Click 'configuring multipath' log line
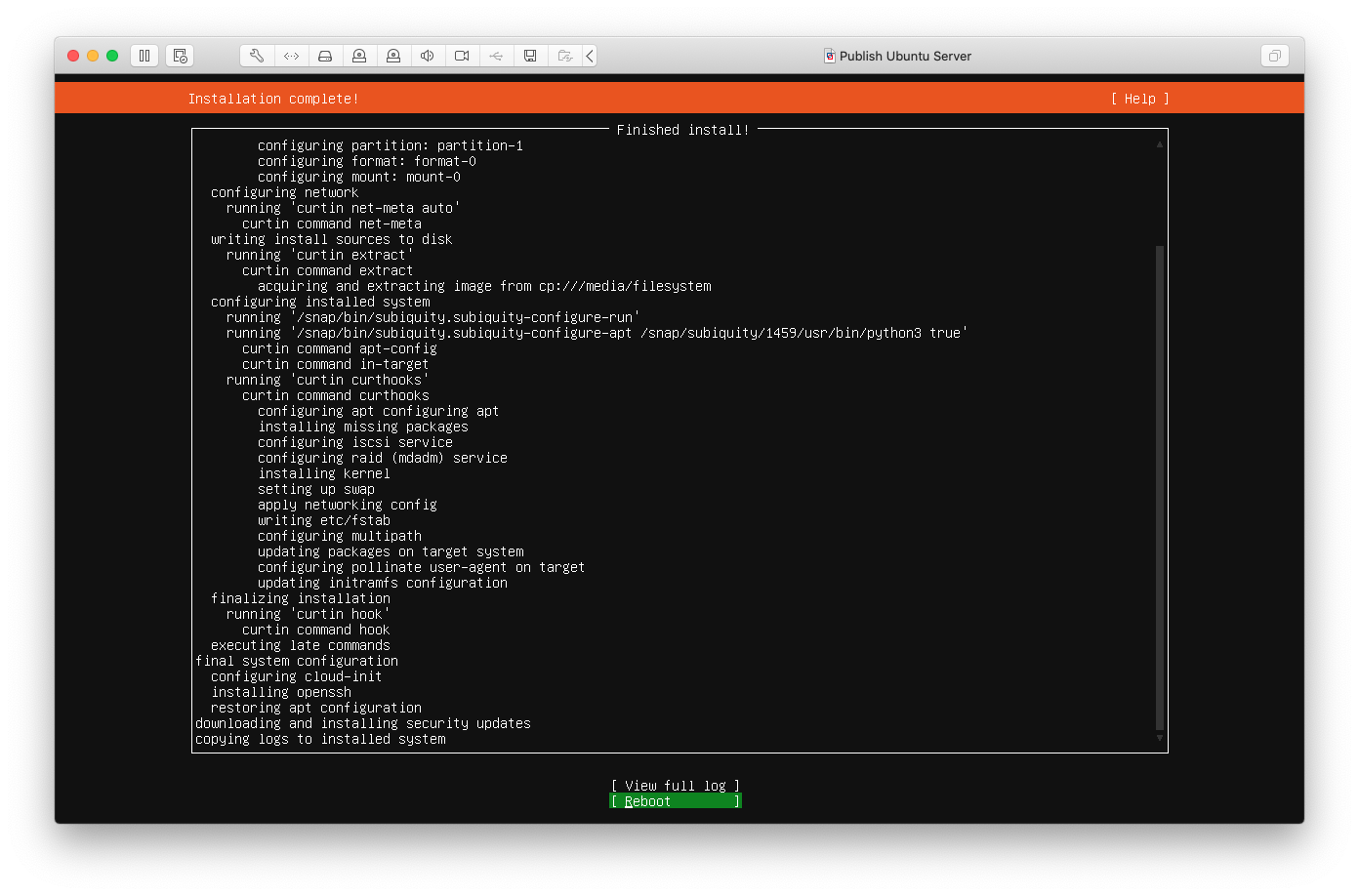This screenshot has width=1359, height=896. (340, 536)
